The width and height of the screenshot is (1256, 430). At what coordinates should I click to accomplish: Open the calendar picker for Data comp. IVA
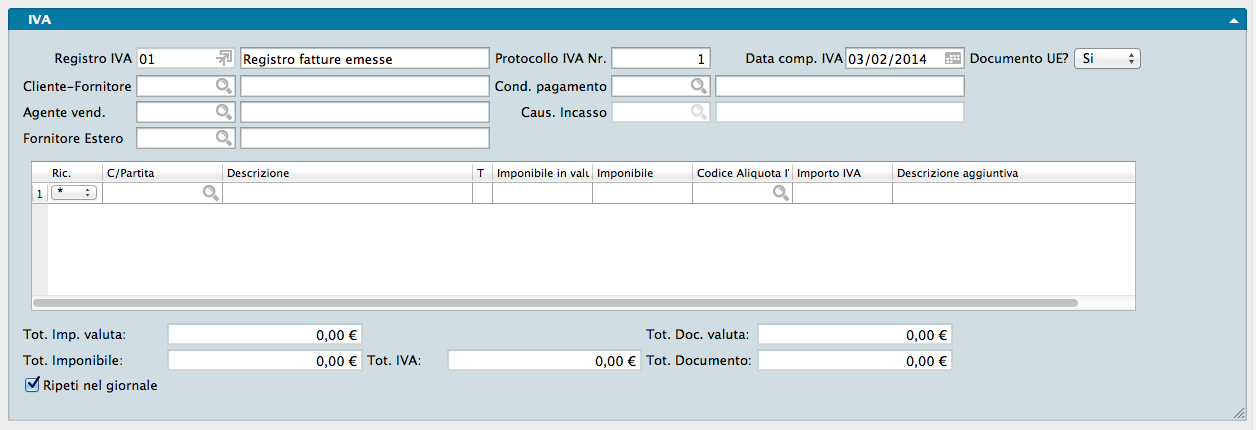pyautogui.click(x=952, y=59)
